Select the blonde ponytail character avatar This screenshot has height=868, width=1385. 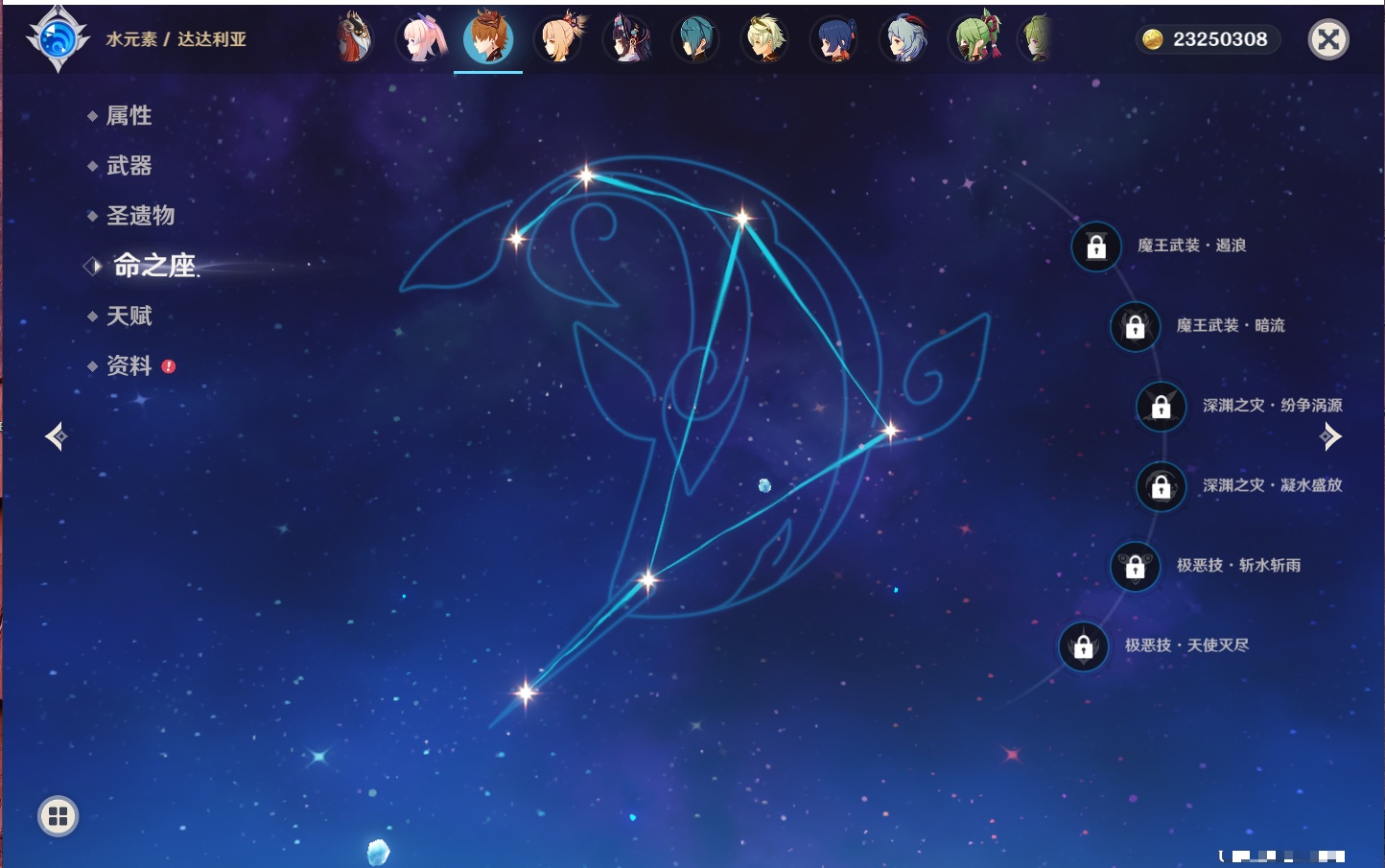(x=559, y=39)
